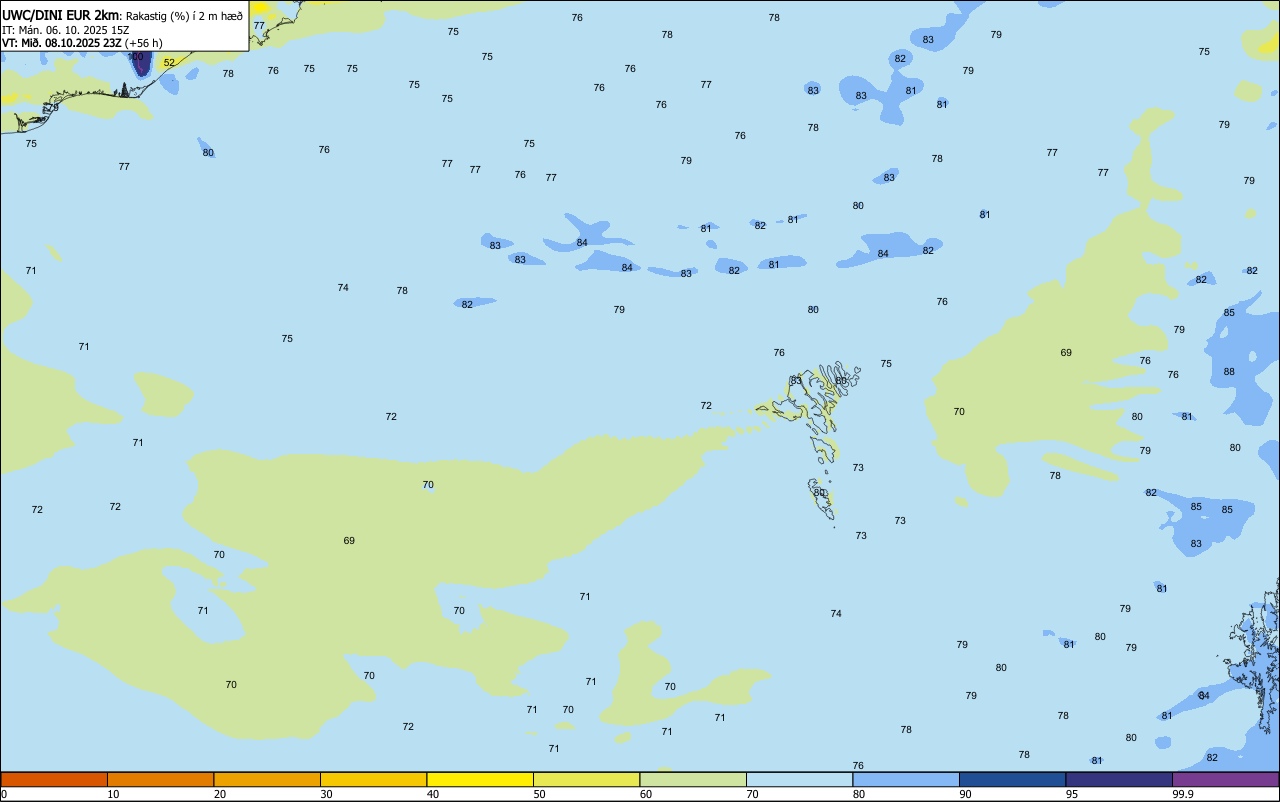The height and width of the screenshot is (802, 1280).
Task: Click the '100' value on the dark purple patch
Action: pos(136,57)
